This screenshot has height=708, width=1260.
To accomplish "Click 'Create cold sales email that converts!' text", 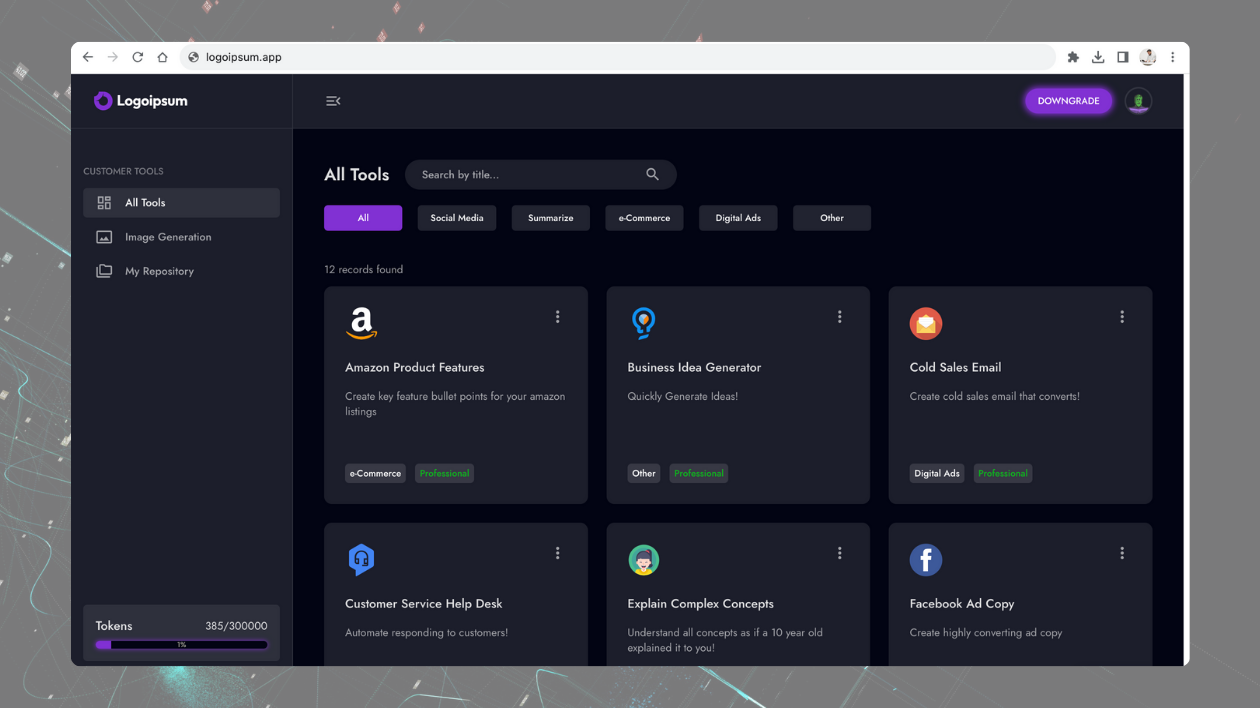I will pos(995,396).
